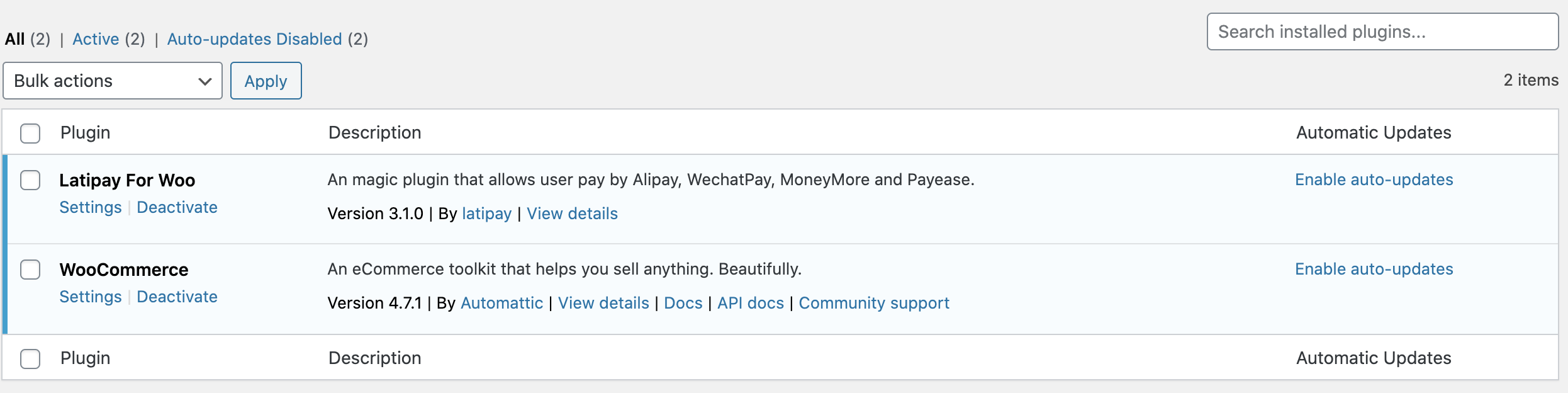This screenshot has height=393, width=1568.
Task: Click the Description label in the footer
Action: pyautogui.click(x=375, y=358)
